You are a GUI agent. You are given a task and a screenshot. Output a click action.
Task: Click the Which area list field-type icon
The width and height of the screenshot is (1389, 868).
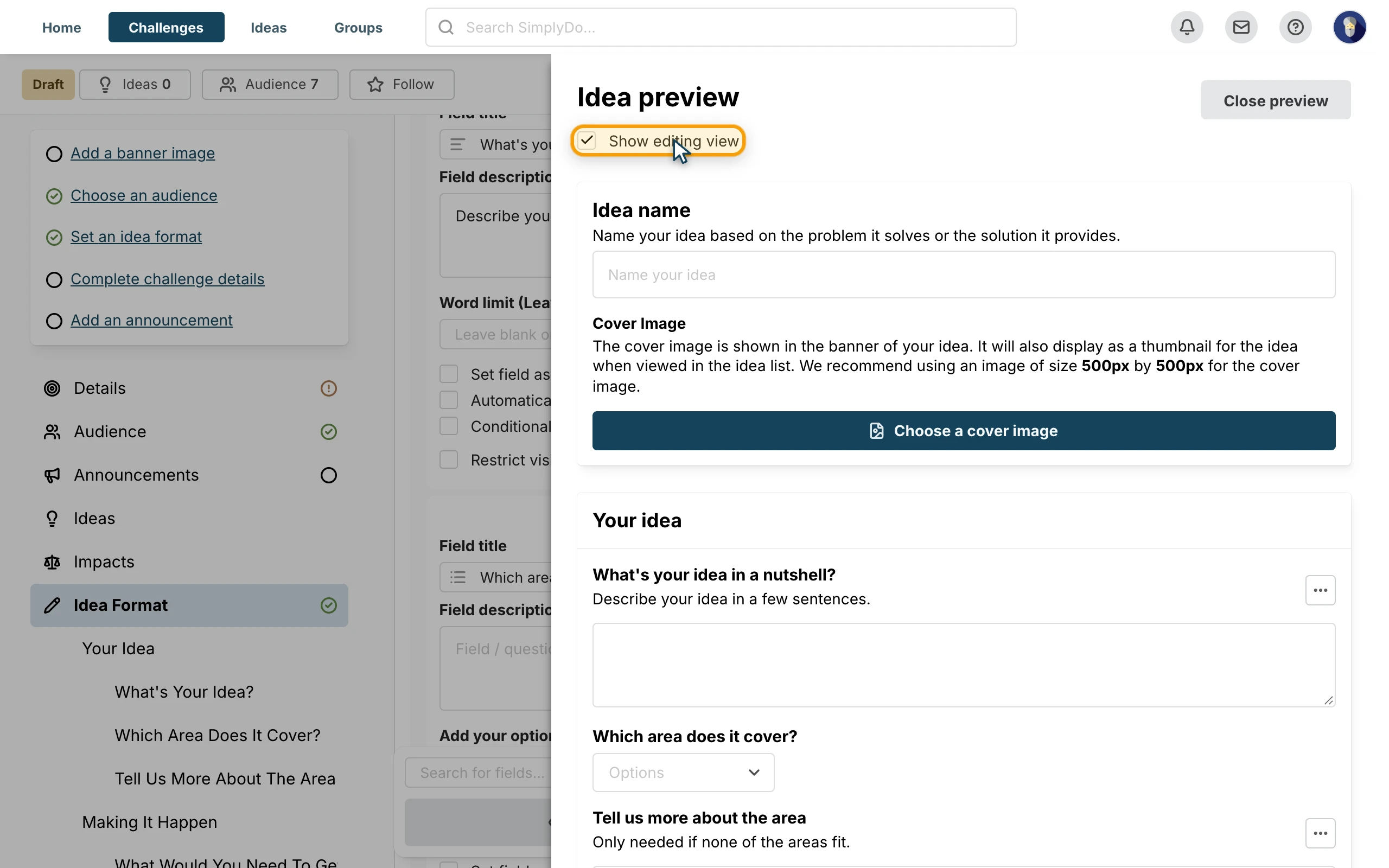[x=458, y=578]
